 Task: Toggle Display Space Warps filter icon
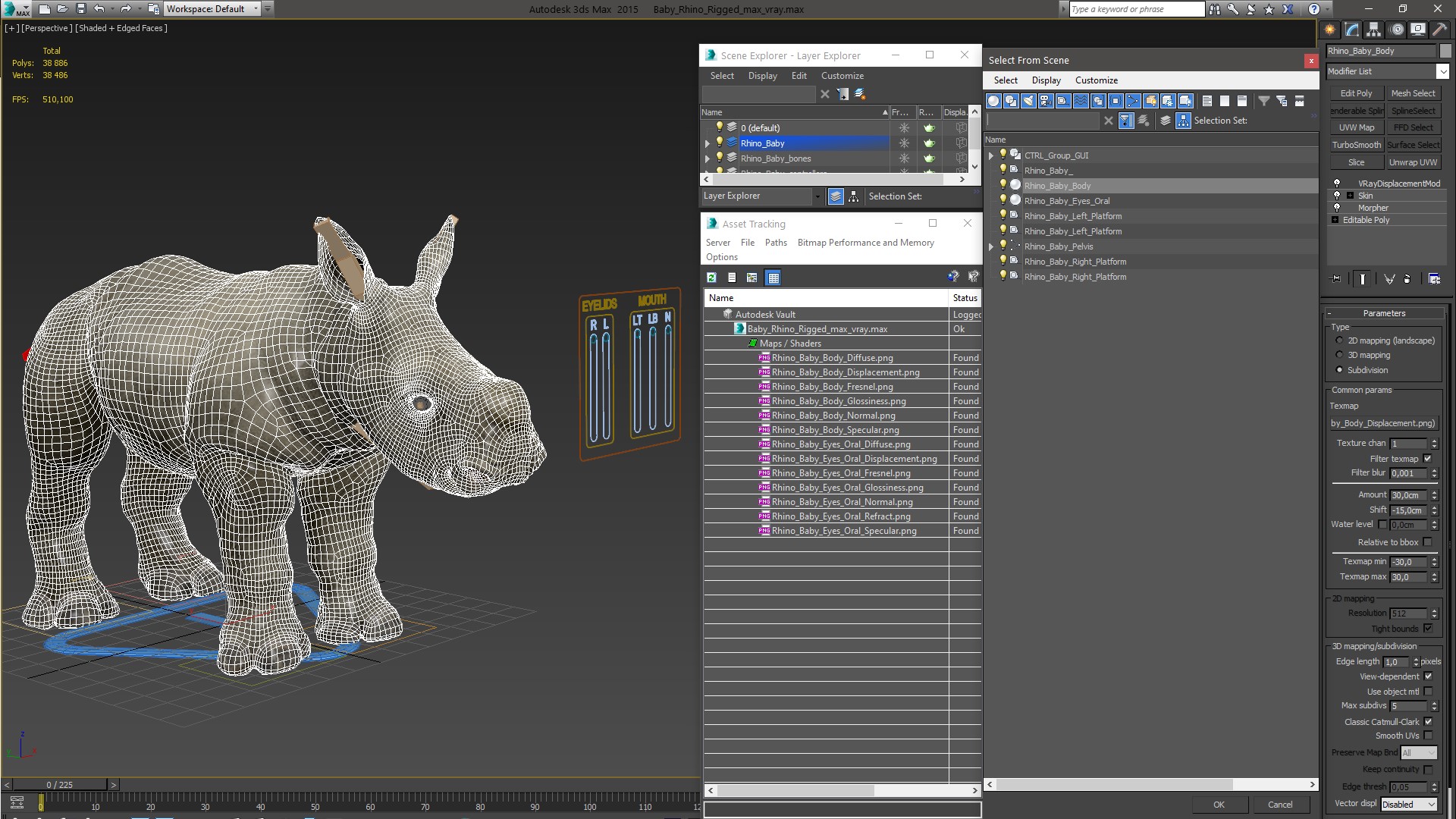tap(1081, 101)
